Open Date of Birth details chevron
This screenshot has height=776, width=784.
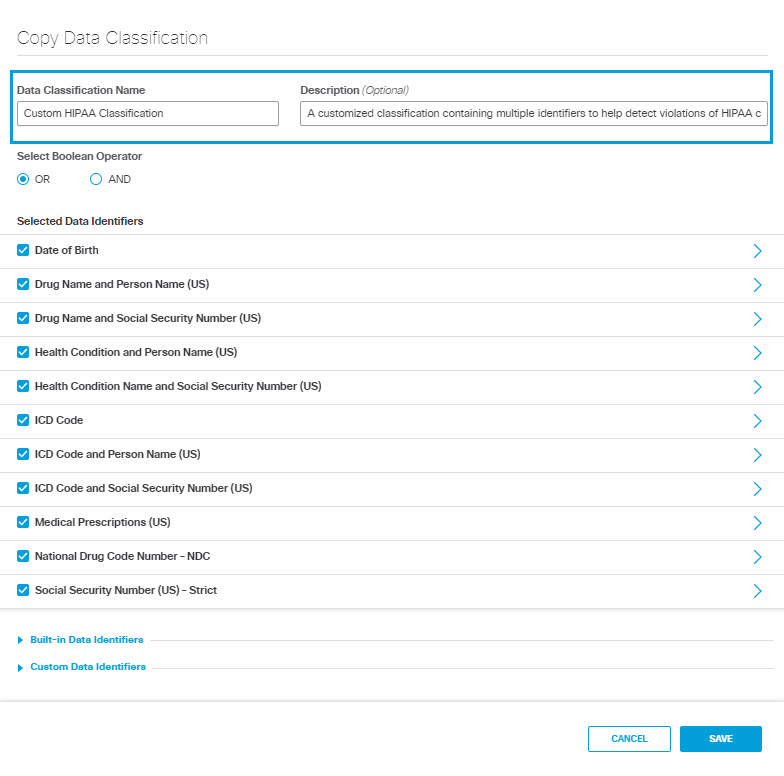[757, 251]
